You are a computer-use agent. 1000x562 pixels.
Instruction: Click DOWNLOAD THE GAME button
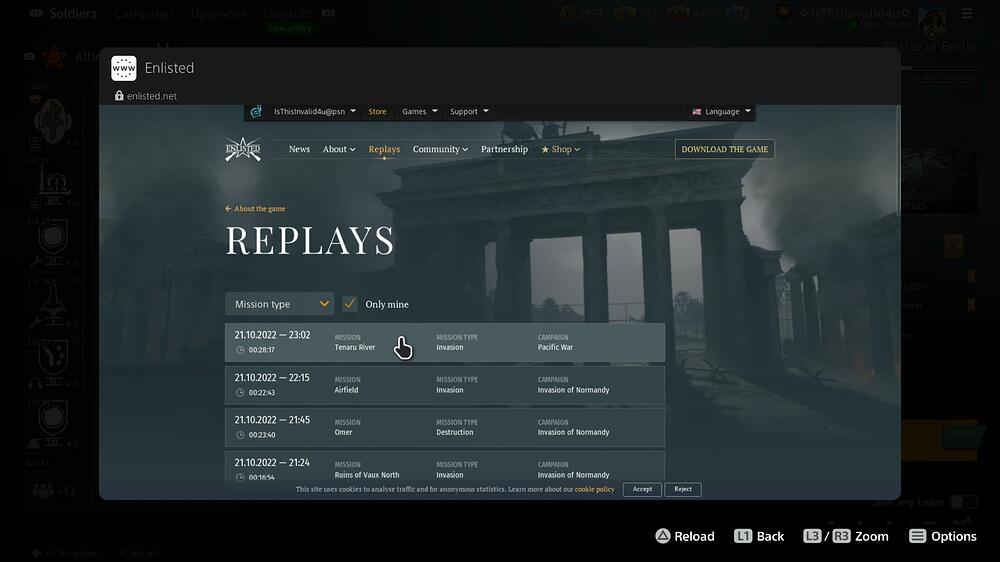click(x=724, y=149)
